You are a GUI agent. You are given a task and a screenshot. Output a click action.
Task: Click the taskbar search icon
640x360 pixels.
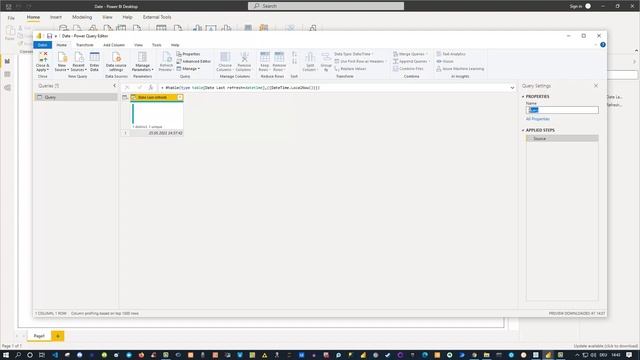(x=18, y=355)
